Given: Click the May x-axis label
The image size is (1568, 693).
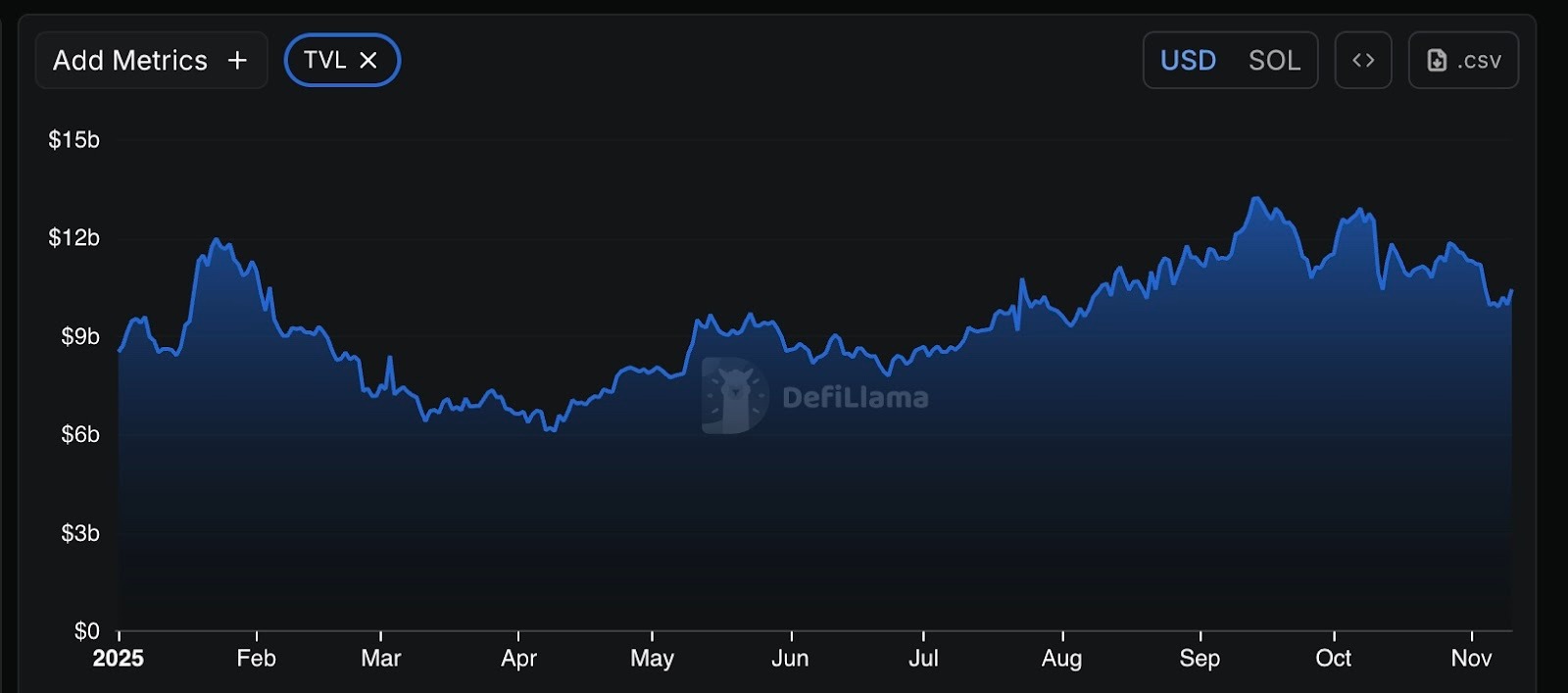Looking at the screenshot, I should point(652,659).
